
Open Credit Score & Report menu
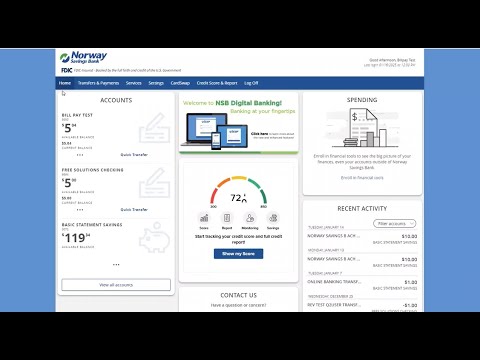pyautogui.click(x=217, y=83)
